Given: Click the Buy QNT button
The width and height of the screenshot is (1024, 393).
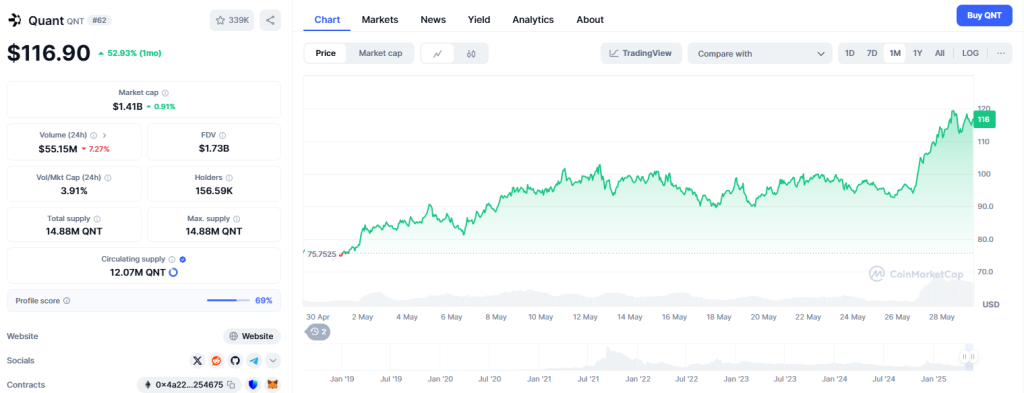Looking at the screenshot, I should point(984,15).
